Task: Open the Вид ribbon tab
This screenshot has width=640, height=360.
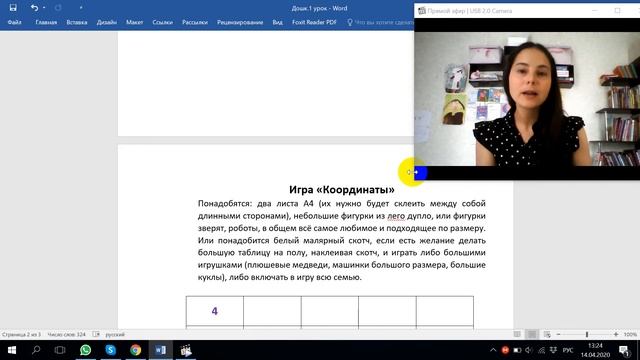Action: click(278, 22)
